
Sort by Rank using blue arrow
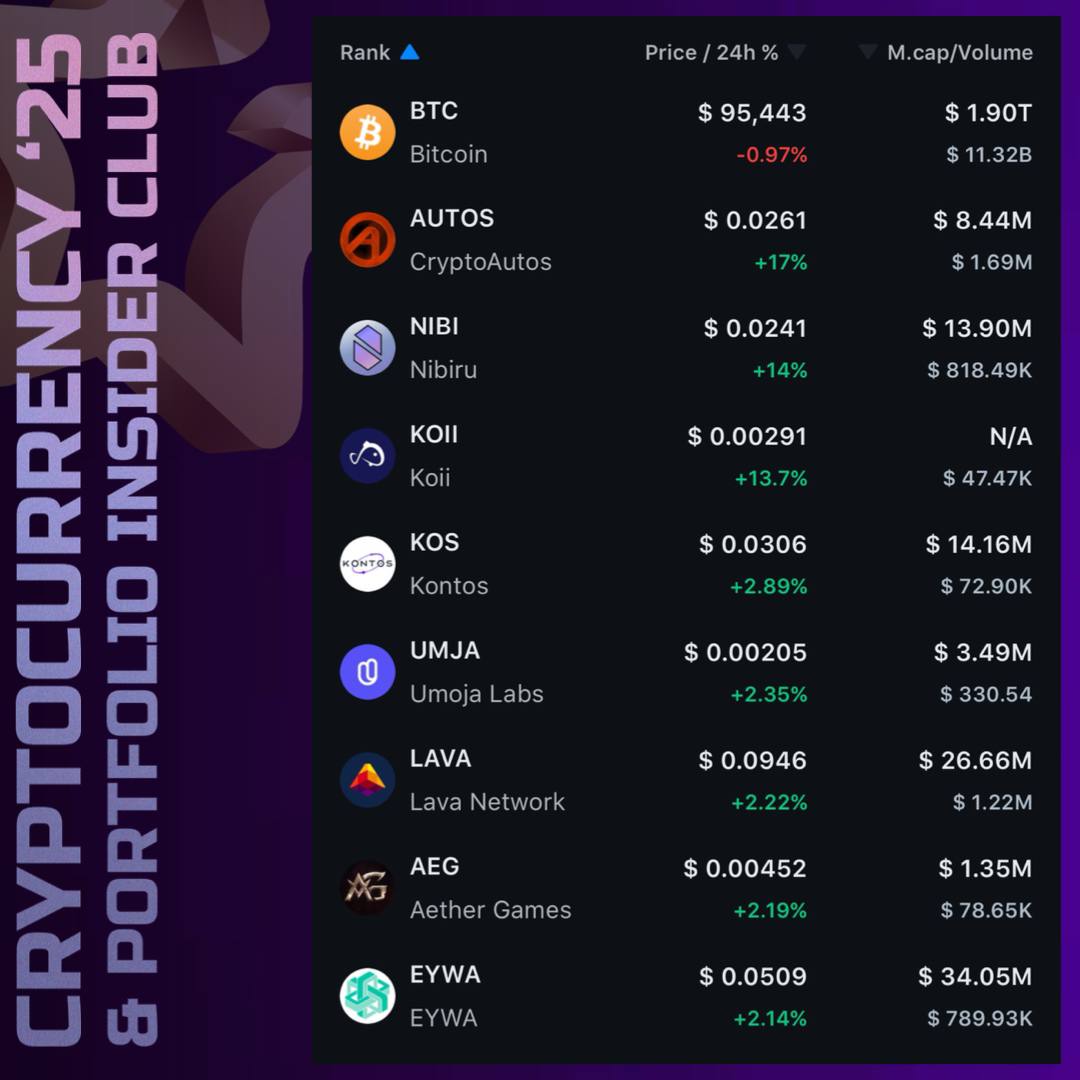coord(410,52)
